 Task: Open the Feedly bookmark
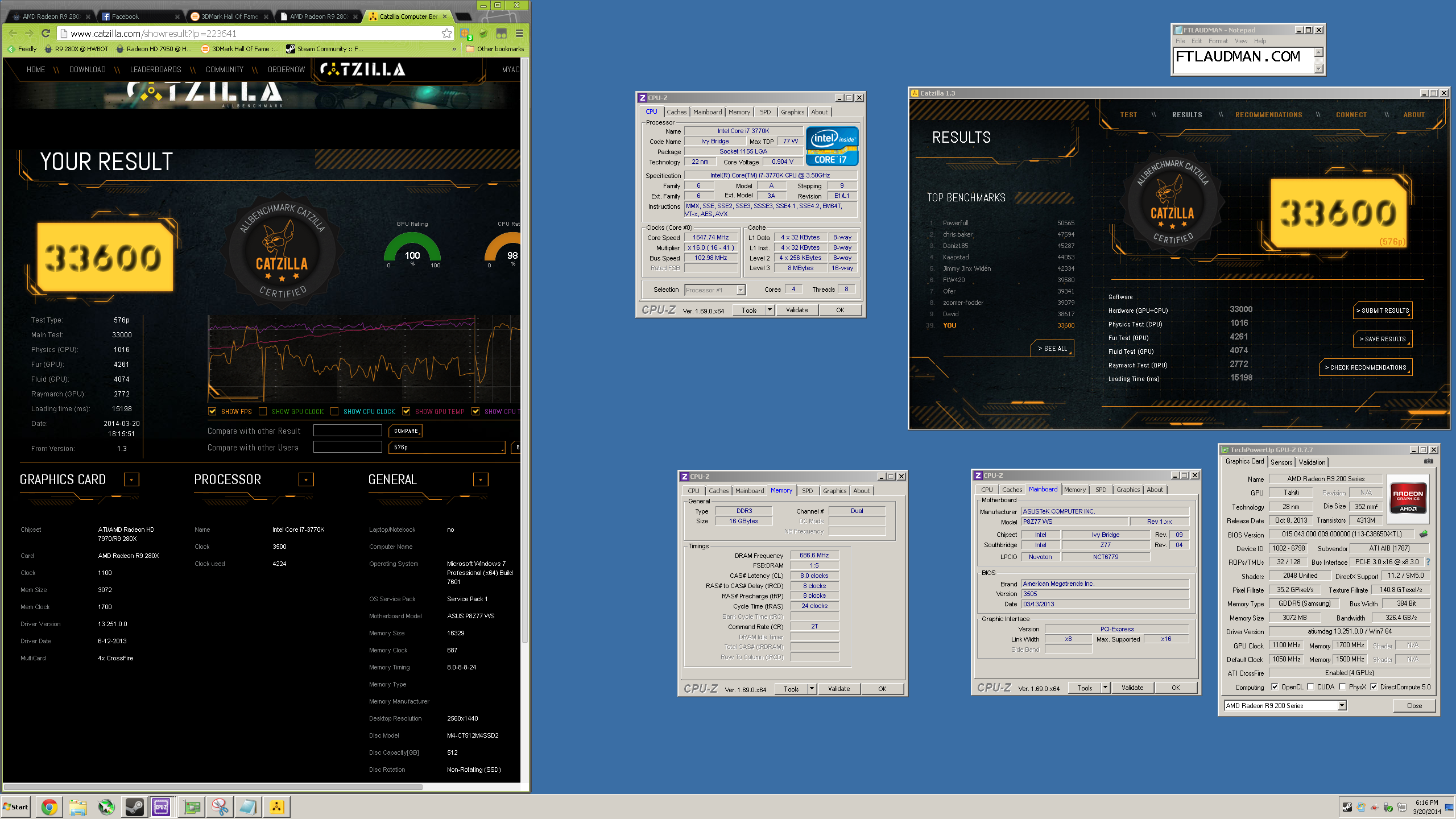pos(22,49)
